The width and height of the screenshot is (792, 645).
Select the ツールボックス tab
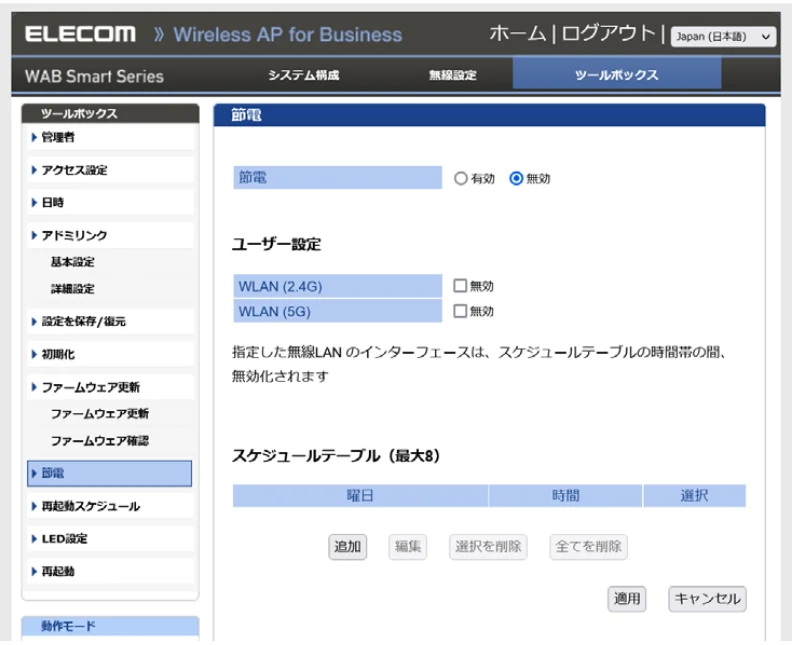(617, 75)
